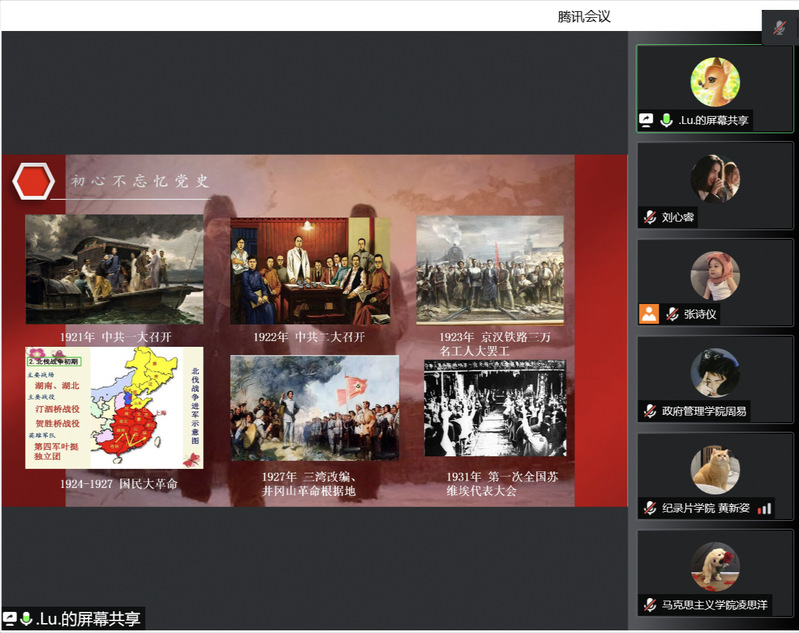The width and height of the screenshot is (799, 633).
Task: Click network signal bars icon on 黄新姿 tile
Action: (765, 508)
